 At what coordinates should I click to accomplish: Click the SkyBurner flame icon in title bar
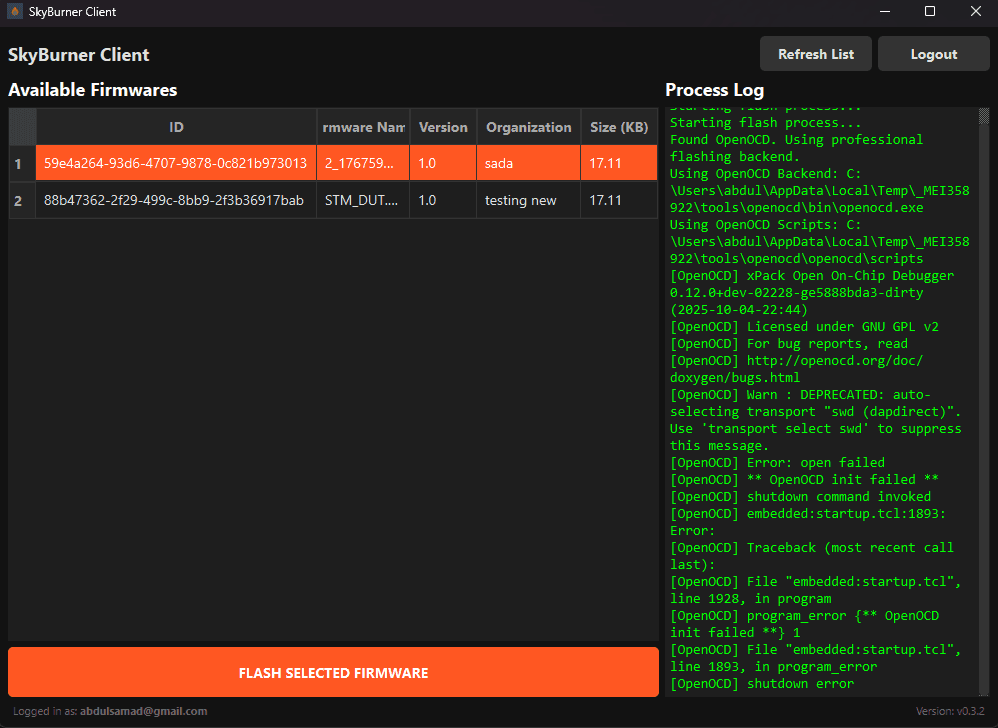(14, 11)
